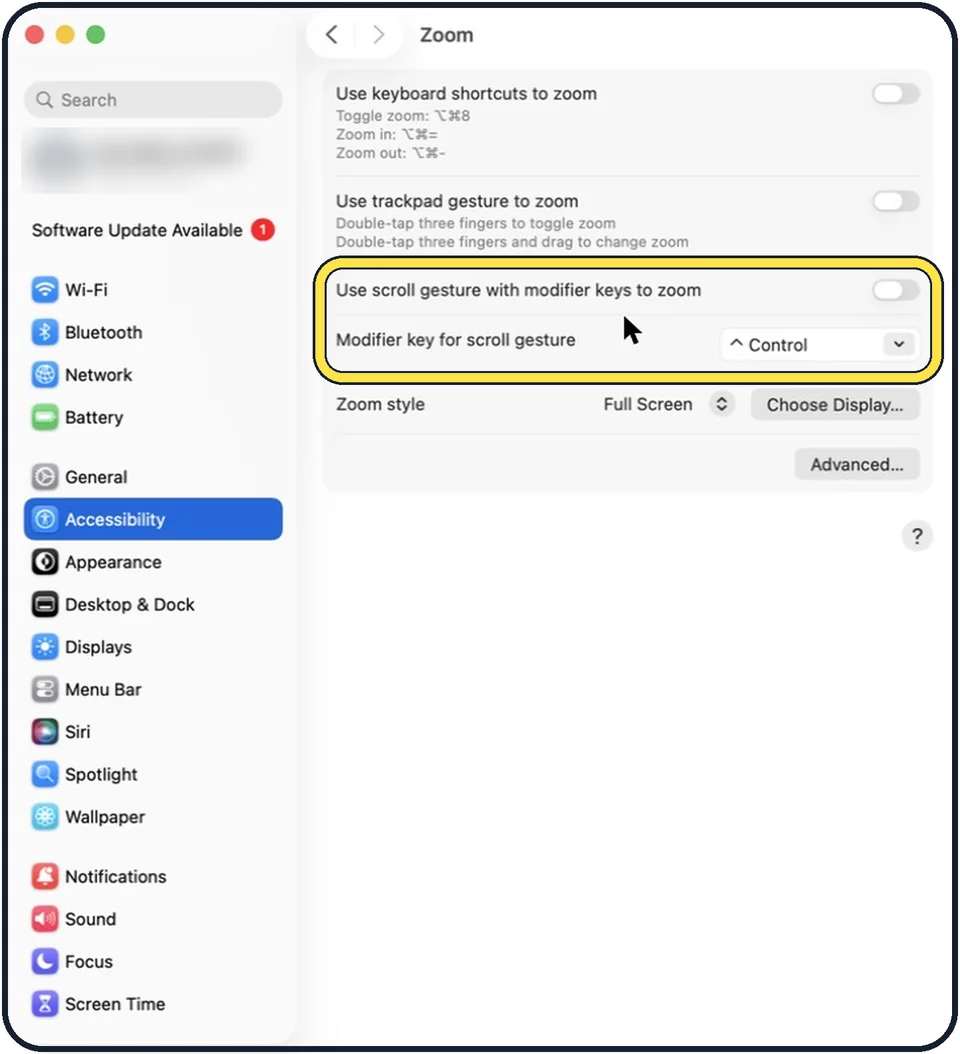The width and height of the screenshot is (960, 1054).
Task: Go back with the left chevron
Action: coord(331,34)
